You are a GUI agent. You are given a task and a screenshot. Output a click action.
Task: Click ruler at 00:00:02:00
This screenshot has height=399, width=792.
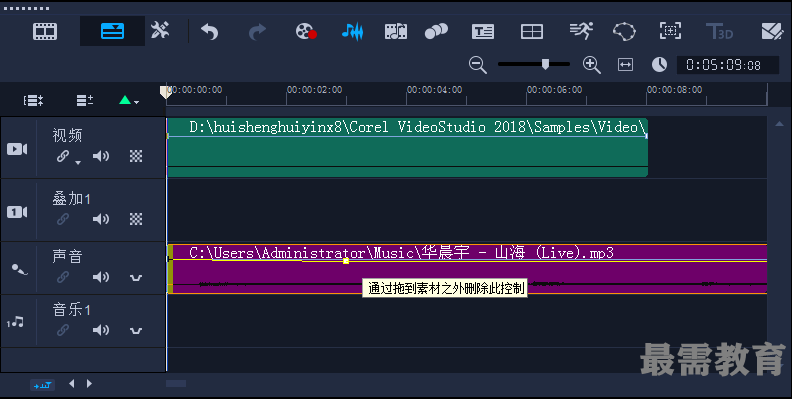click(314, 90)
